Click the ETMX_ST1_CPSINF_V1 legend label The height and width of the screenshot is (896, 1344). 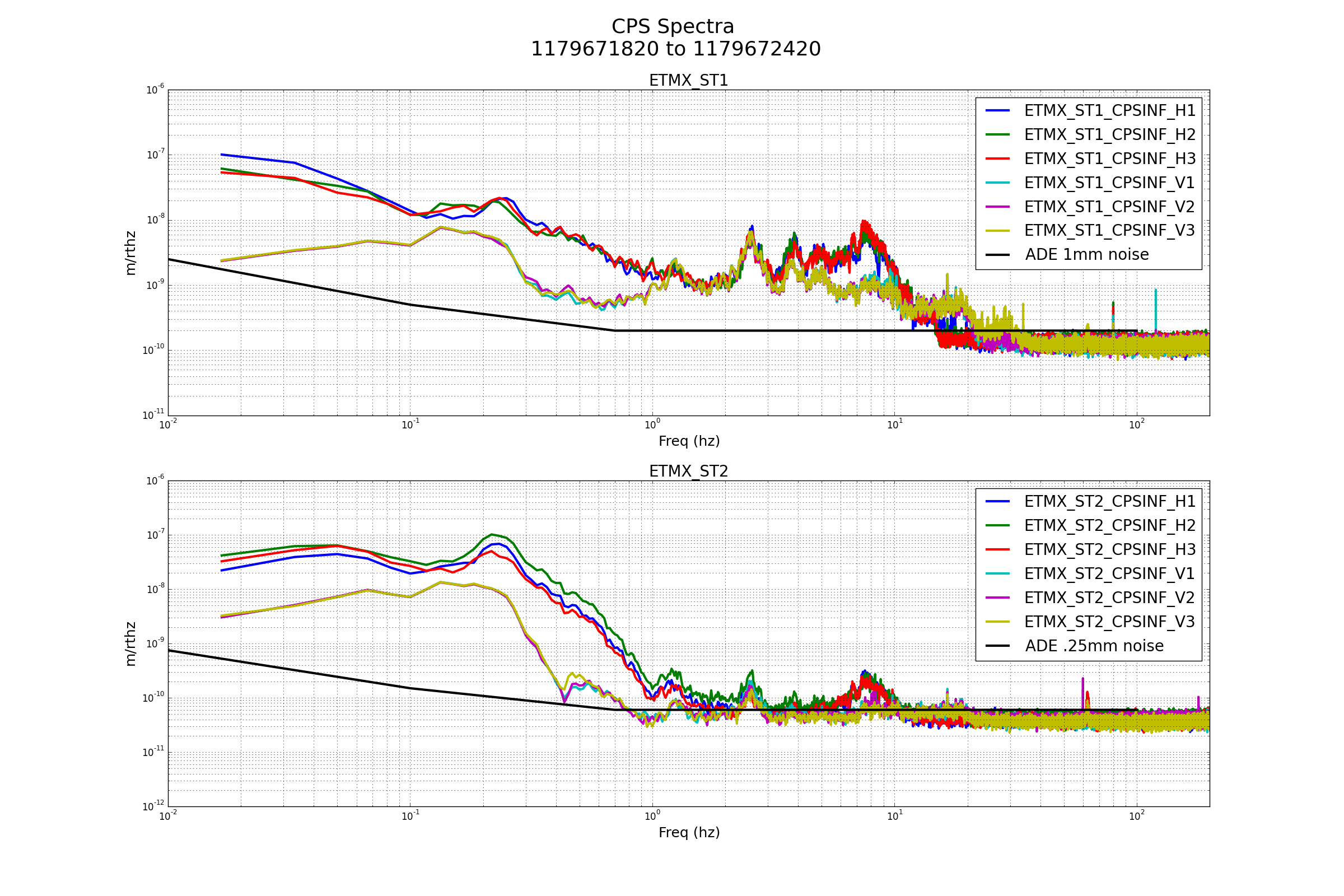point(1109,183)
